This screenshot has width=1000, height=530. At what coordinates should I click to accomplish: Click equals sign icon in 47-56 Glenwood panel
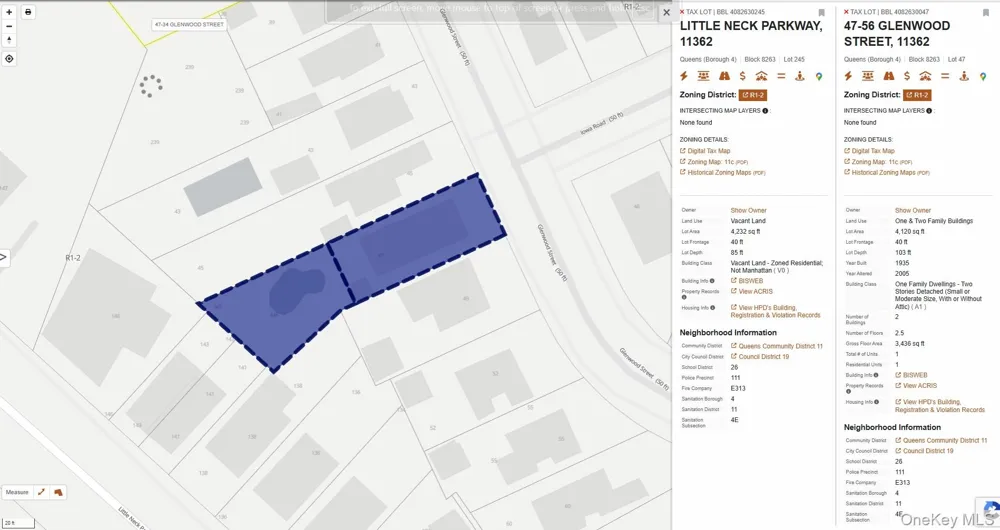pos(945,76)
